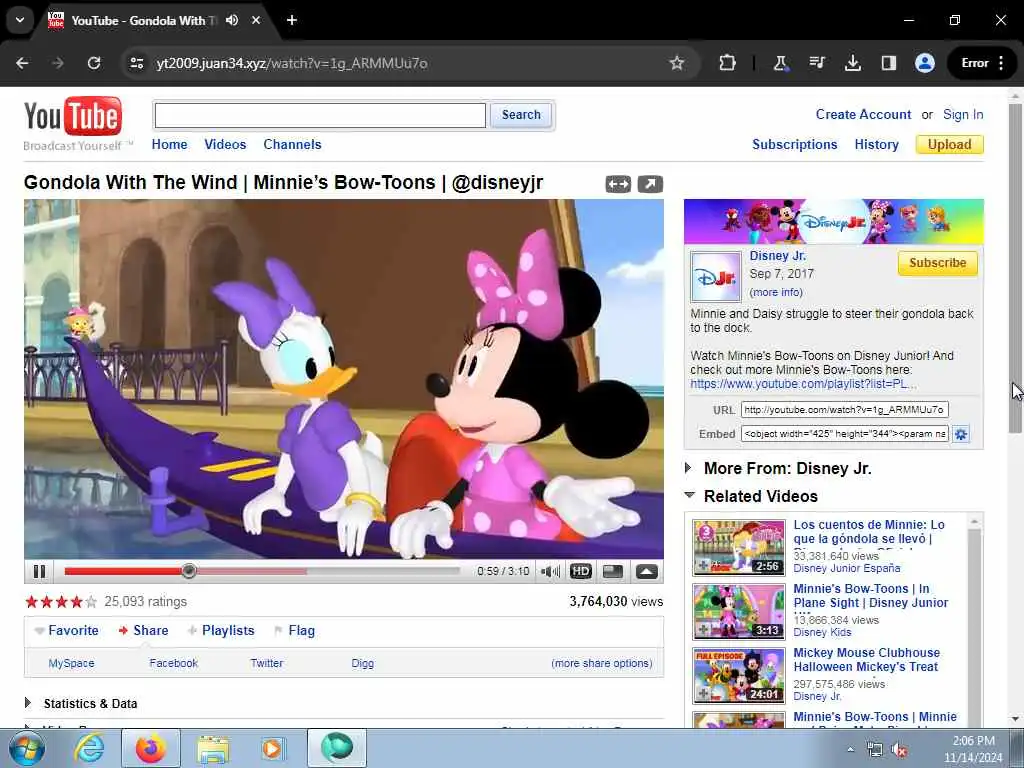Toggle HD quality button in player
The width and height of the screenshot is (1024, 768).
point(581,571)
